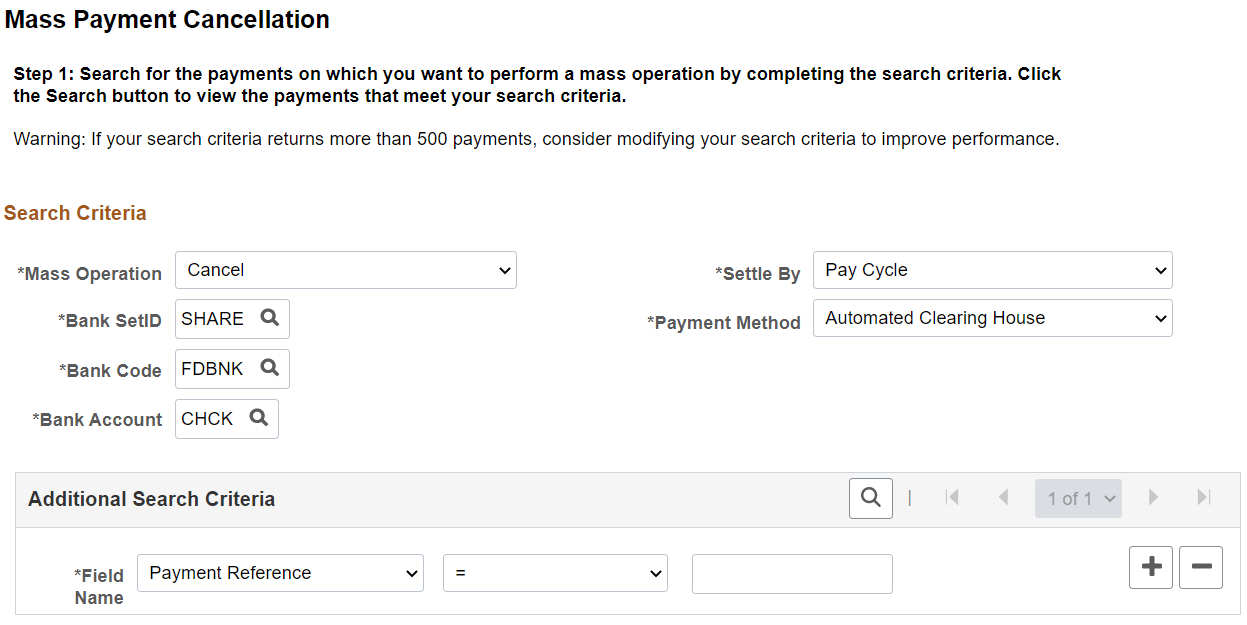The height and width of the screenshot is (625, 1247).
Task: Add a new search criteria row
Action: coord(1150,567)
